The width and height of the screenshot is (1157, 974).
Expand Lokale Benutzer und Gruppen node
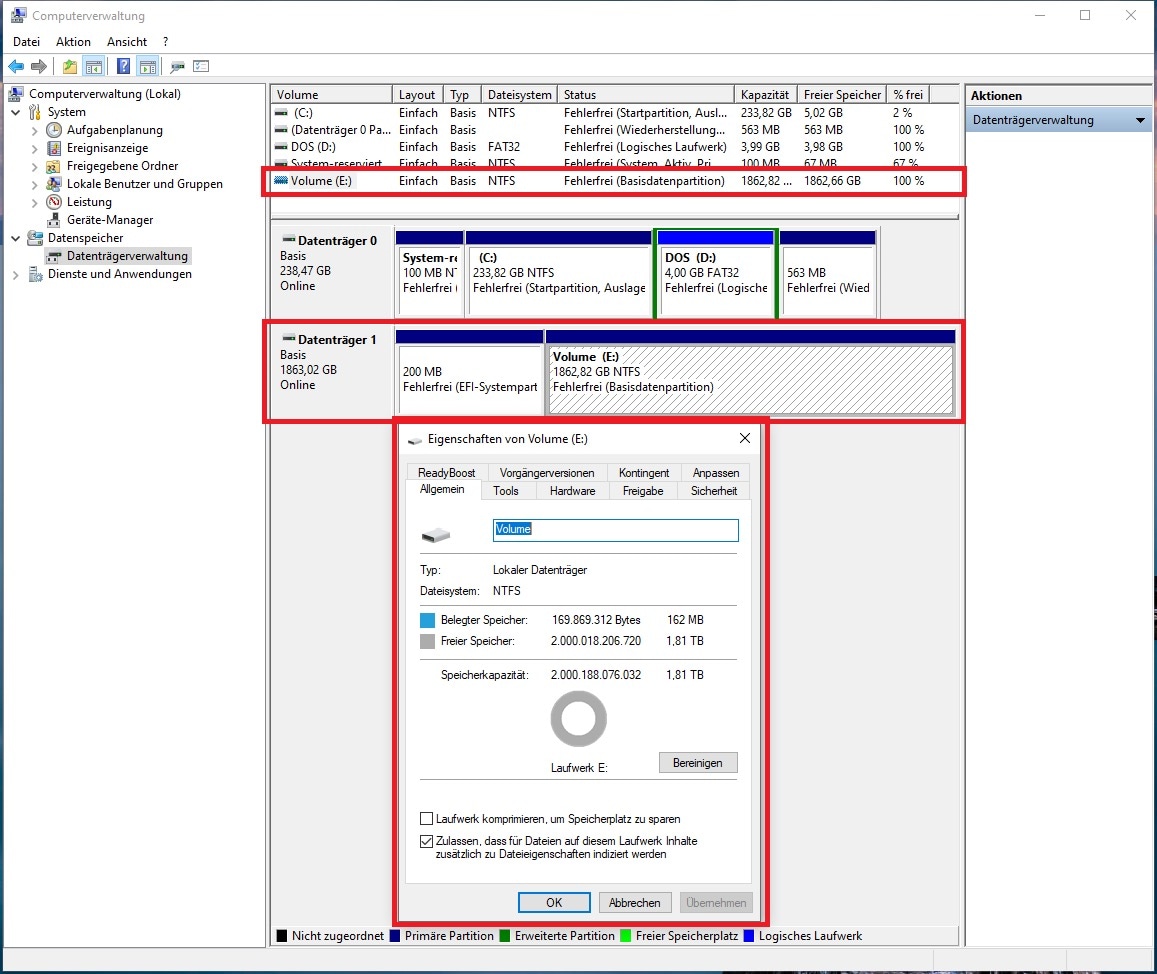pos(35,184)
